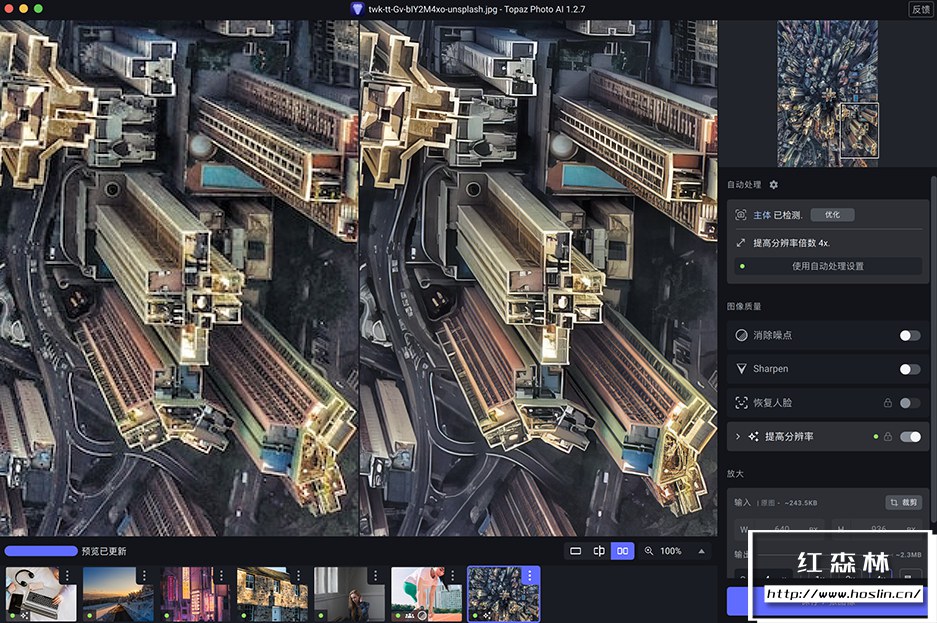Viewport: 937px width, 623px height.
Task: Open three-dot menu on headphones thumbnail
Action: (x=68, y=575)
